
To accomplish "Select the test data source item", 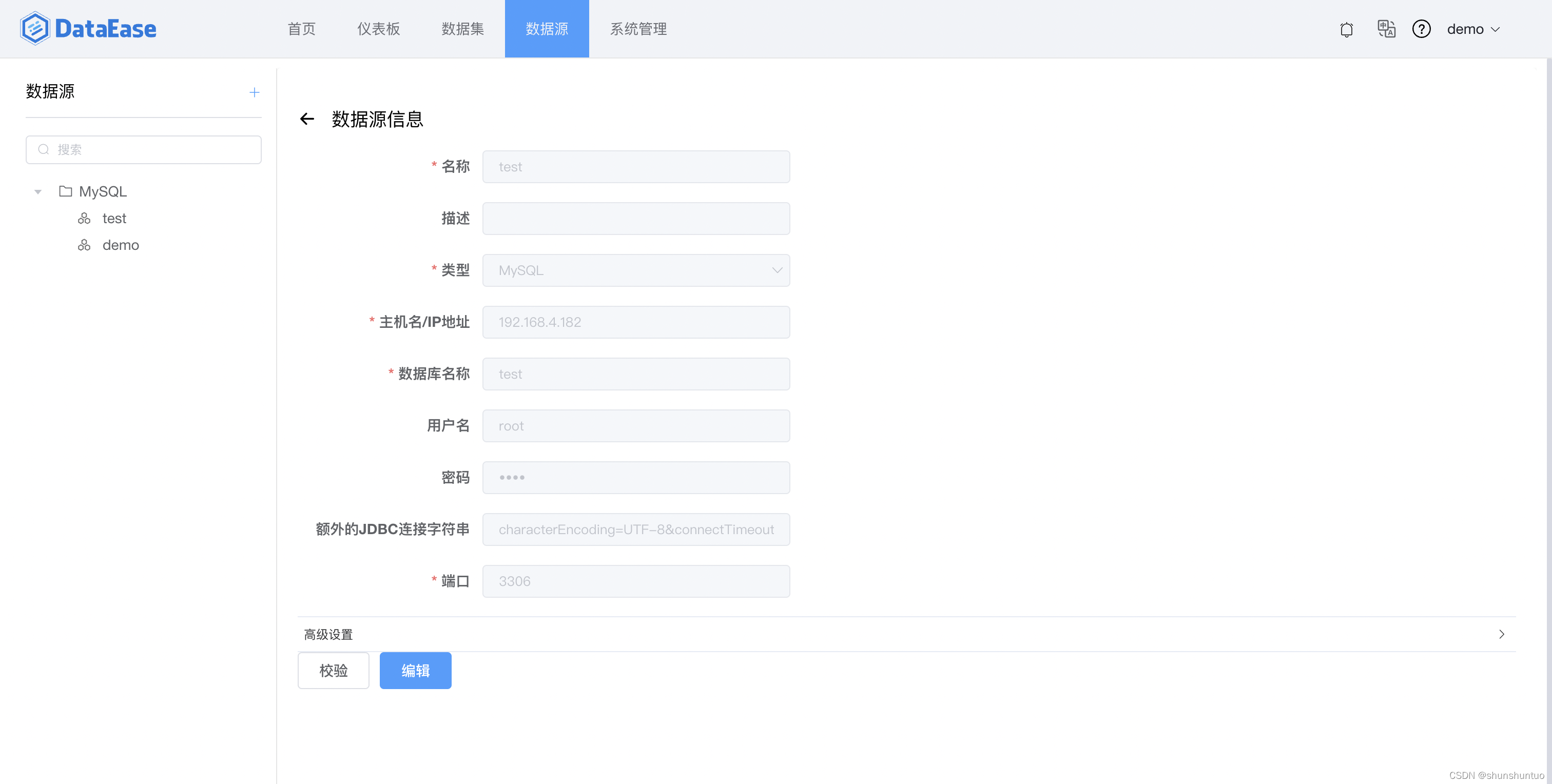I will (114, 218).
